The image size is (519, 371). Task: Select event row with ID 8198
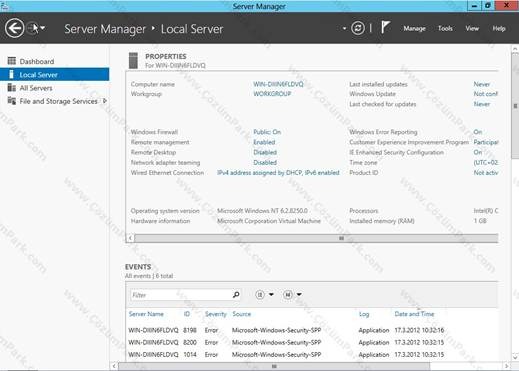(x=312, y=330)
